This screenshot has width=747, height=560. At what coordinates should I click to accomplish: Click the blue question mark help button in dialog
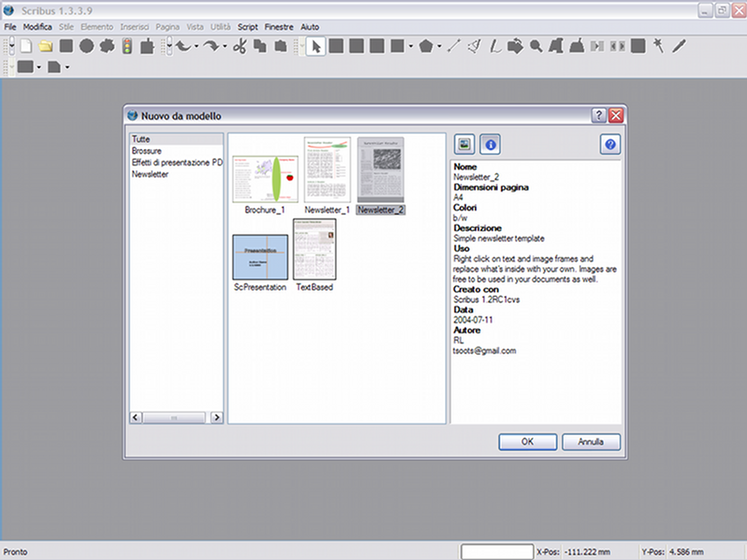click(610, 144)
